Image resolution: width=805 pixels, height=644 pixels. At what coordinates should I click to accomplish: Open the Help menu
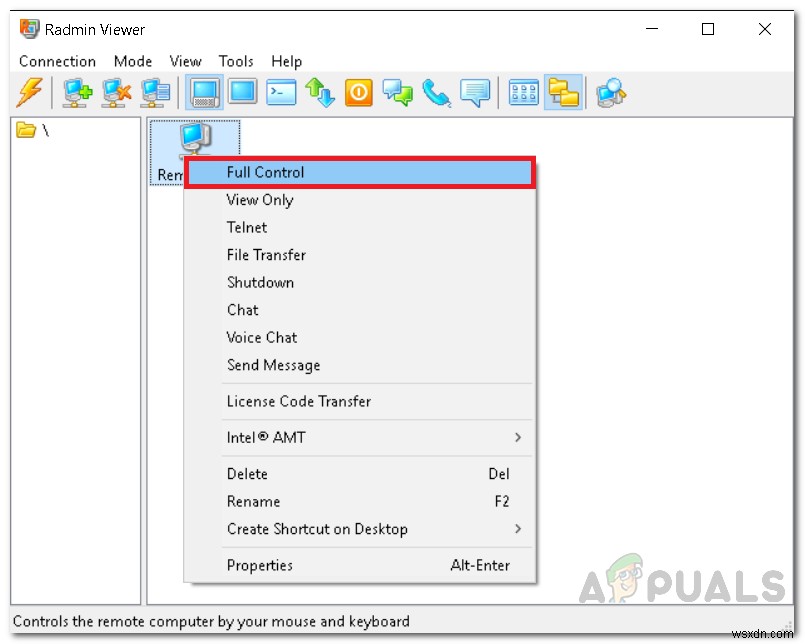click(286, 62)
